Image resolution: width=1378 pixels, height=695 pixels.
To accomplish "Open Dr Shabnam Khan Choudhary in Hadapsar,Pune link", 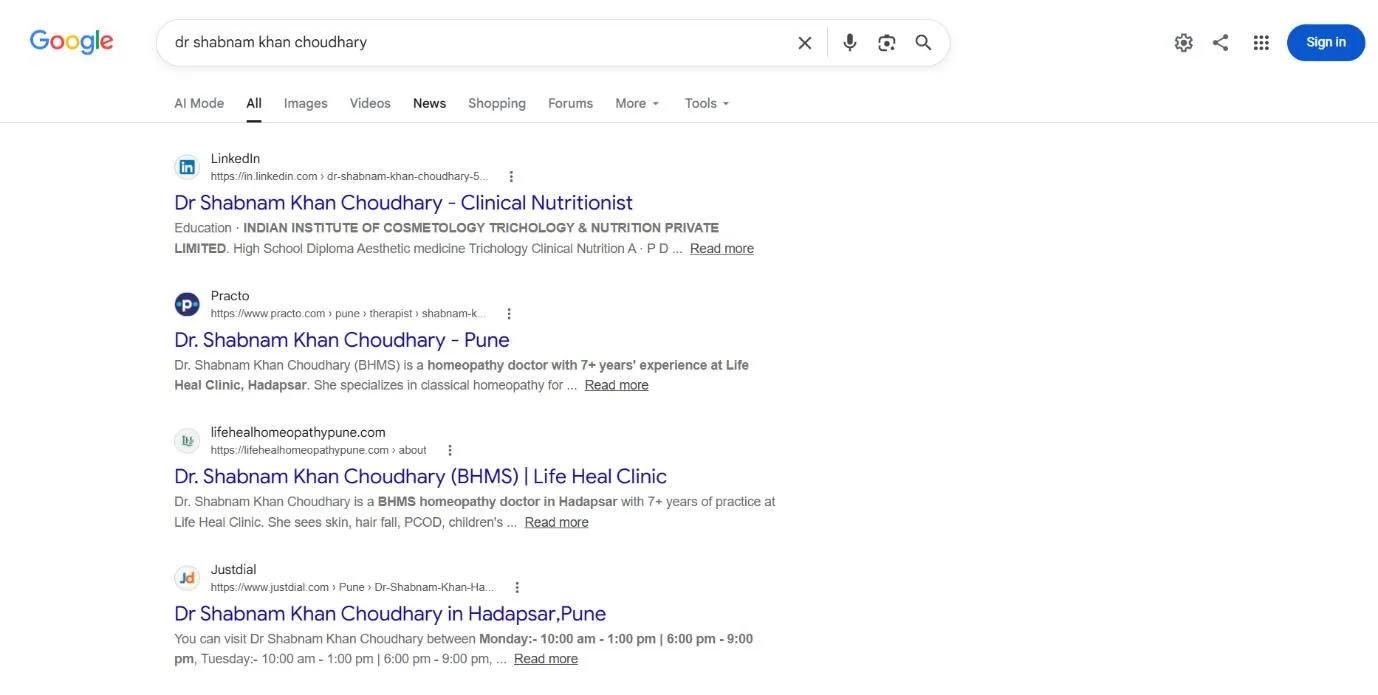I will click(390, 614).
